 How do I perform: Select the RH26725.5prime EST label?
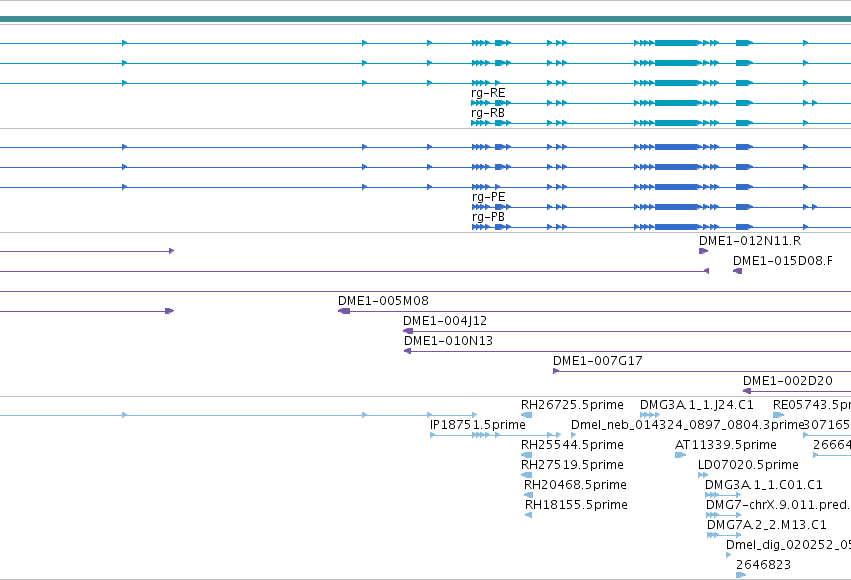(x=572, y=405)
